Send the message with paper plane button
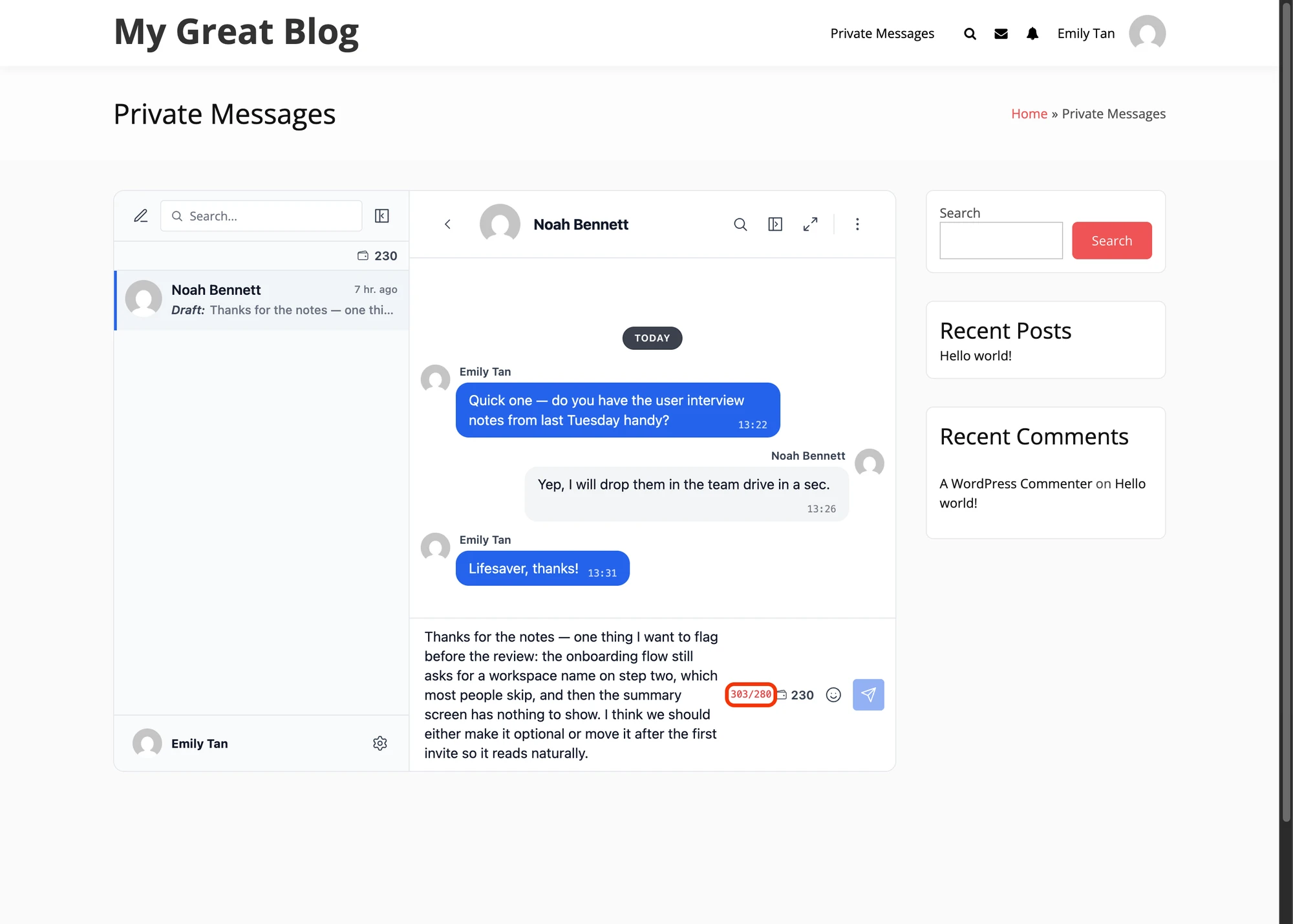This screenshot has height=924, width=1293. click(868, 694)
